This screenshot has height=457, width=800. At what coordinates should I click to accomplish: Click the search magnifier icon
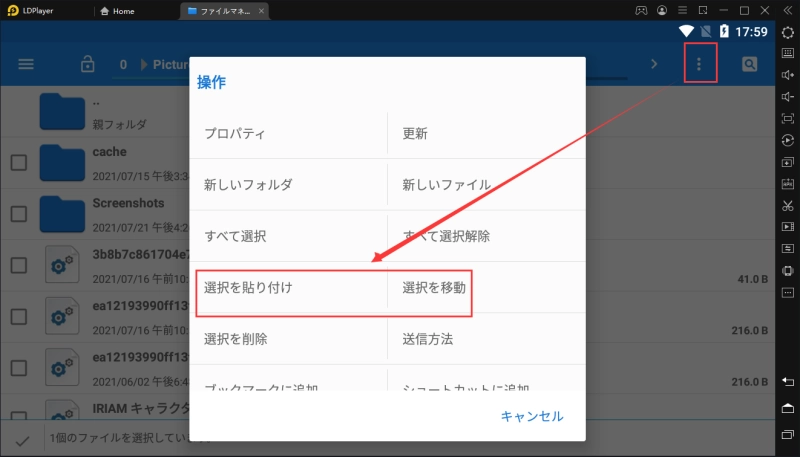pos(749,64)
